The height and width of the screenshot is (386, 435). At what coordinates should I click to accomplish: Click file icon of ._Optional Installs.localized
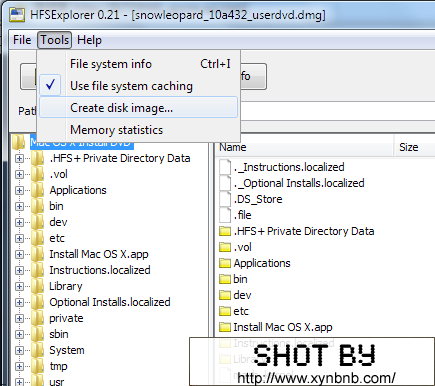click(x=225, y=183)
